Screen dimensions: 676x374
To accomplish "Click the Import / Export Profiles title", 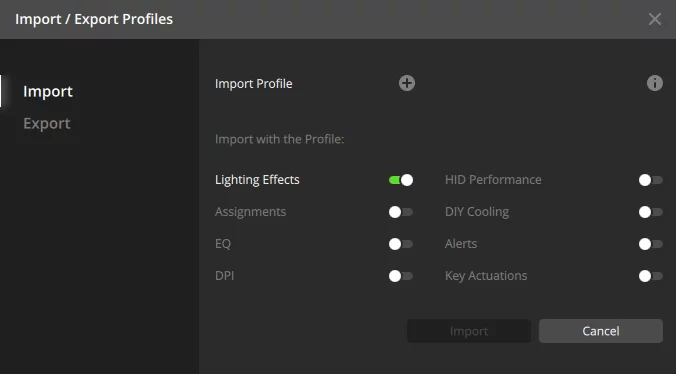I will pyautogui.click(x=94, y=19).
